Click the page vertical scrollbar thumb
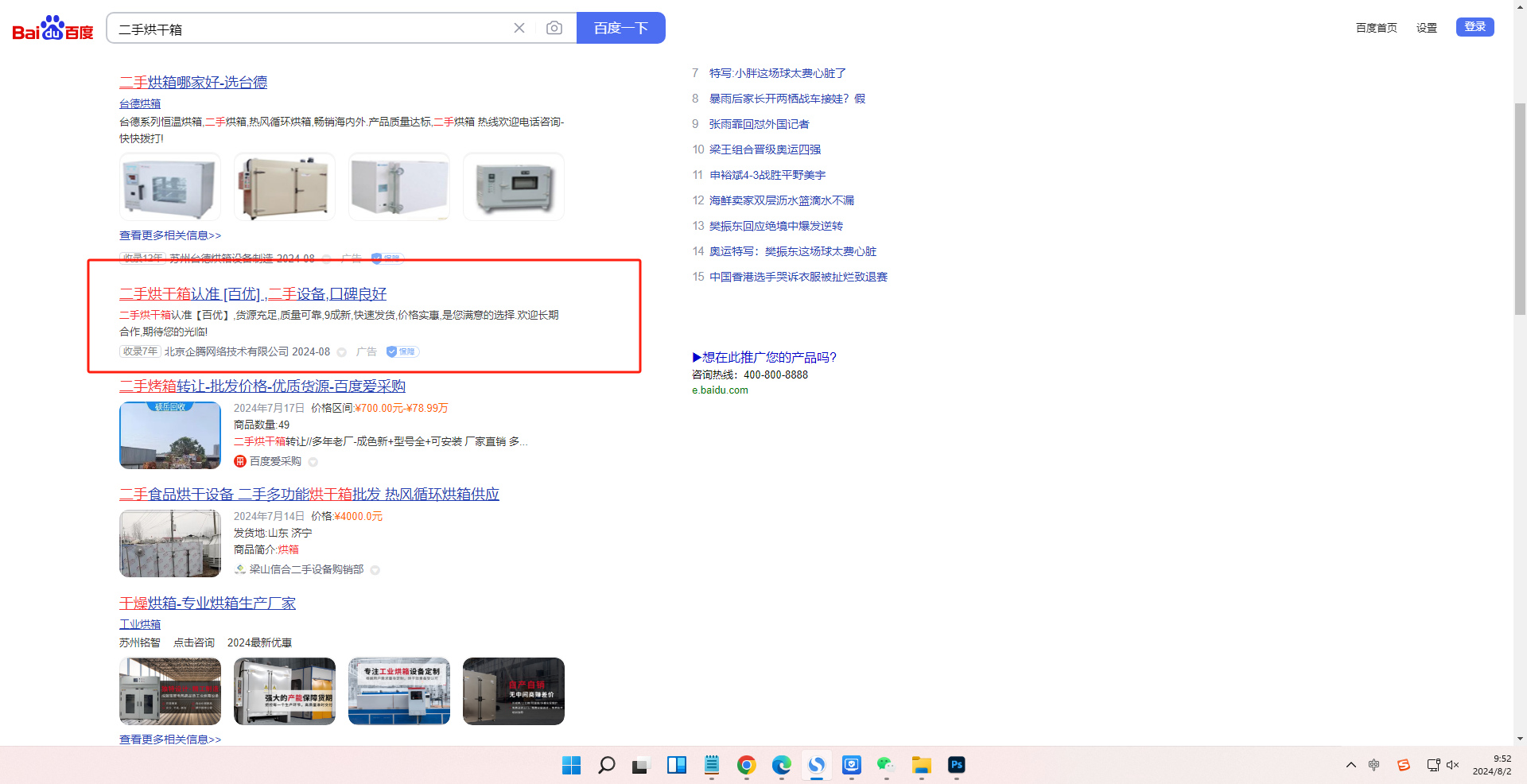1527x784 pixels. 1520,208
